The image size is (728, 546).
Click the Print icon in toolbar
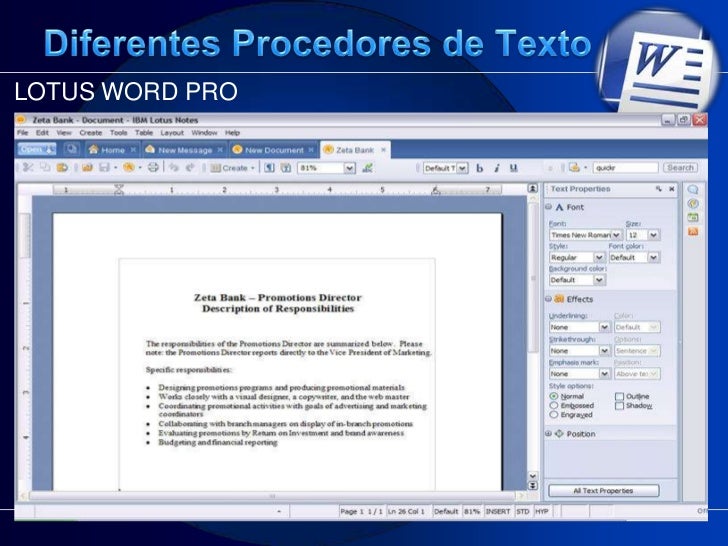(153, 168)
